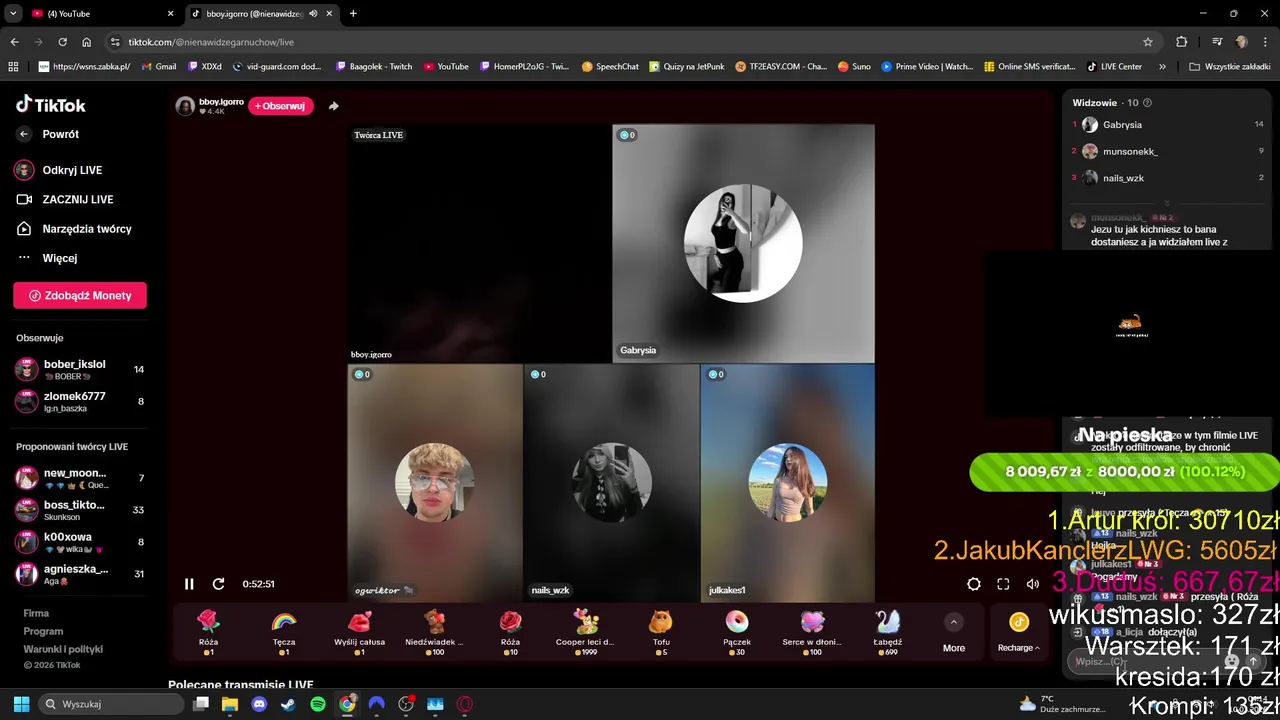Open k00xowa suggested live creator

(80, 542)
